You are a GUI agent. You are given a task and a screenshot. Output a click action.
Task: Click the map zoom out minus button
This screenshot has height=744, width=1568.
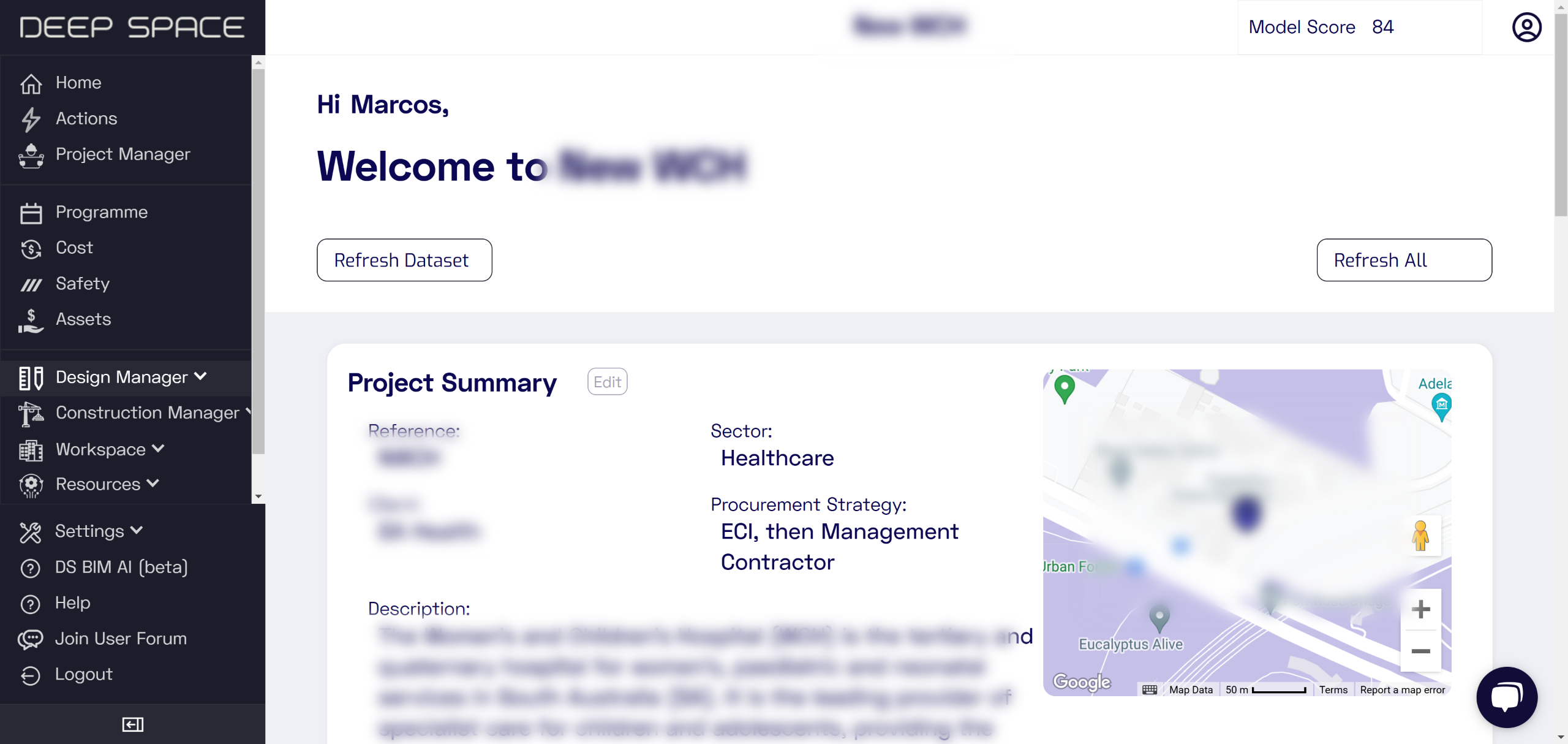tap(1420, 651)
